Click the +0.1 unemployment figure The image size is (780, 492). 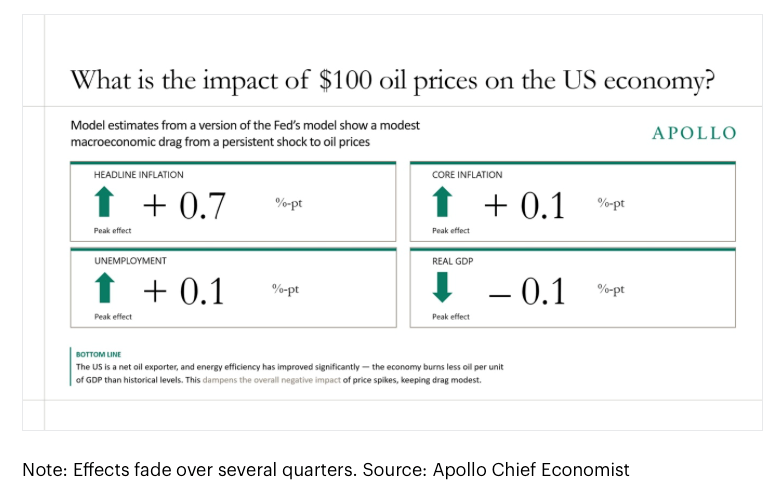(184, 291)
